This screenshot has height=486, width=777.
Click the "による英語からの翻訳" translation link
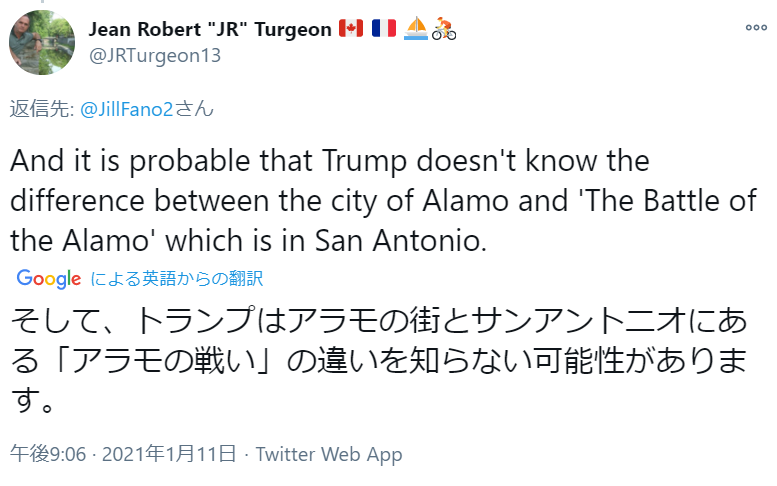coord(177,279)
